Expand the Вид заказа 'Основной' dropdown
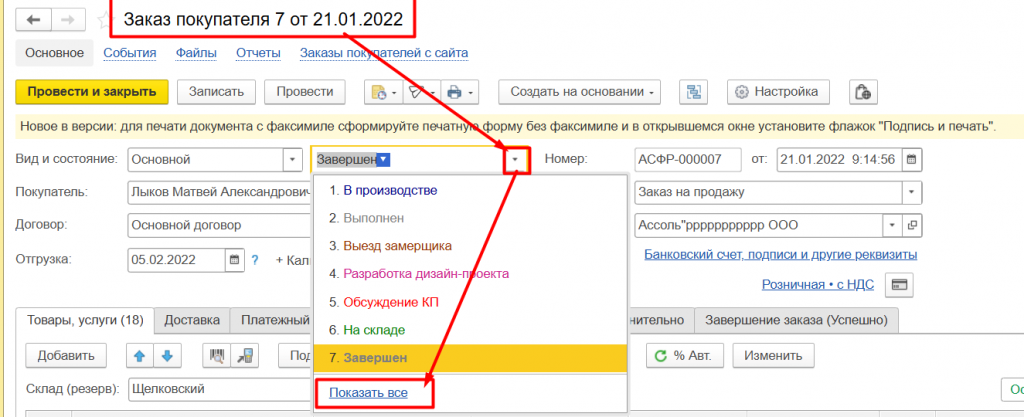This screenshot has height=417, width=1024. 292,159
